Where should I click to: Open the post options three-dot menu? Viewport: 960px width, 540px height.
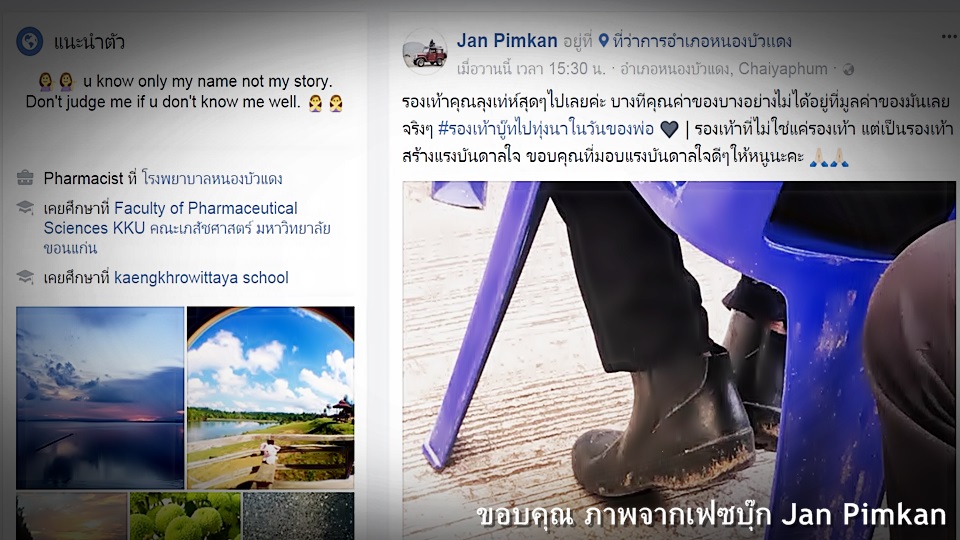[x=950, y=37]
